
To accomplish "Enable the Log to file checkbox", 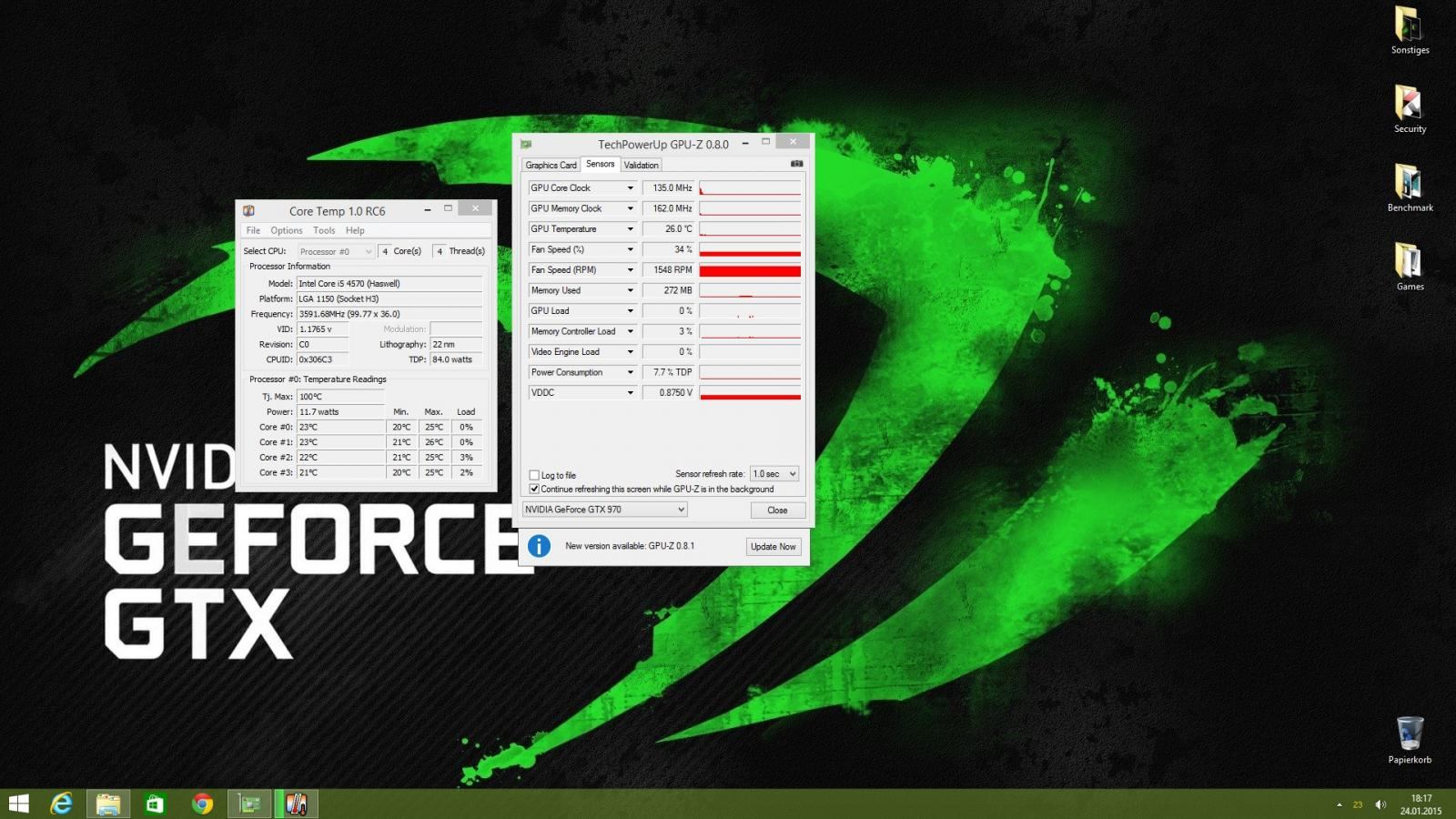I will [534, 475].
